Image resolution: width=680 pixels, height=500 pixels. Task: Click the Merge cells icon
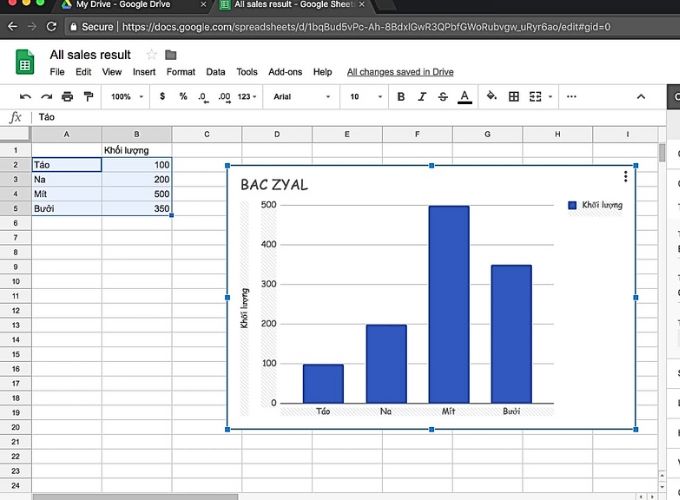[x=535, y=96]
